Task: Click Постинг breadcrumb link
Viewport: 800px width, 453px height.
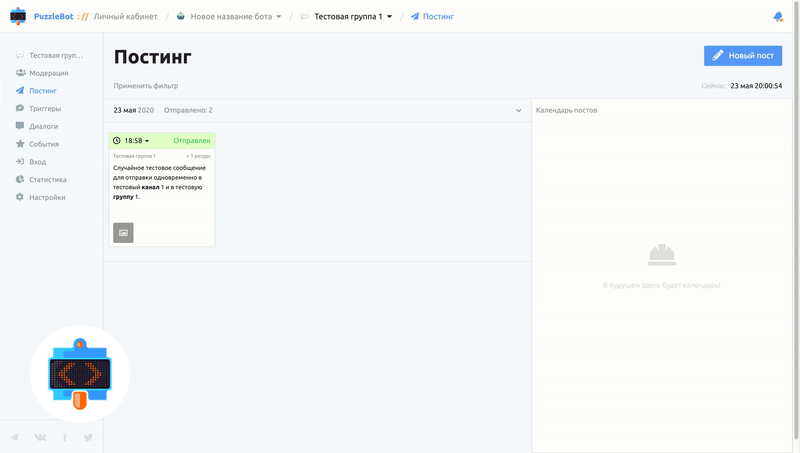Action: 438,16
